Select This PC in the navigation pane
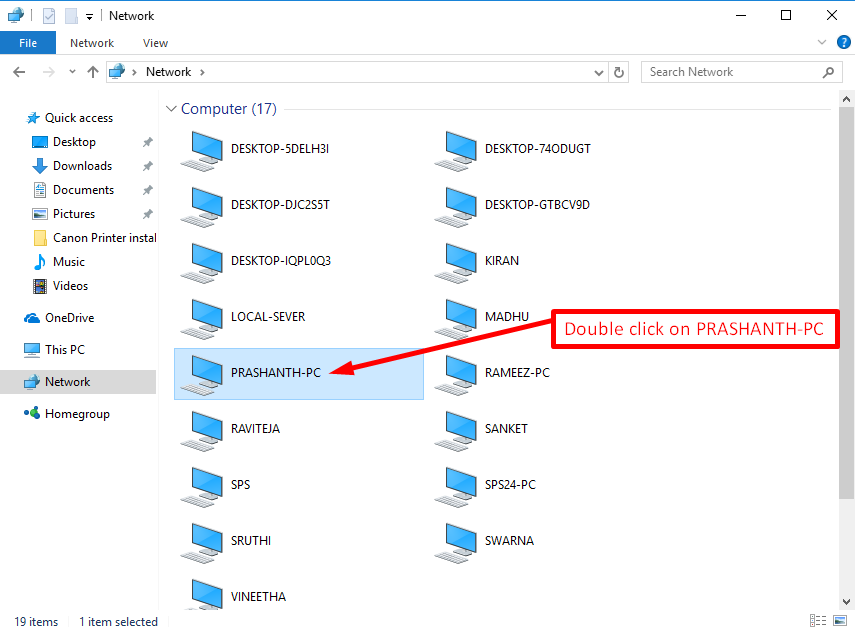 tap(66, 349)
